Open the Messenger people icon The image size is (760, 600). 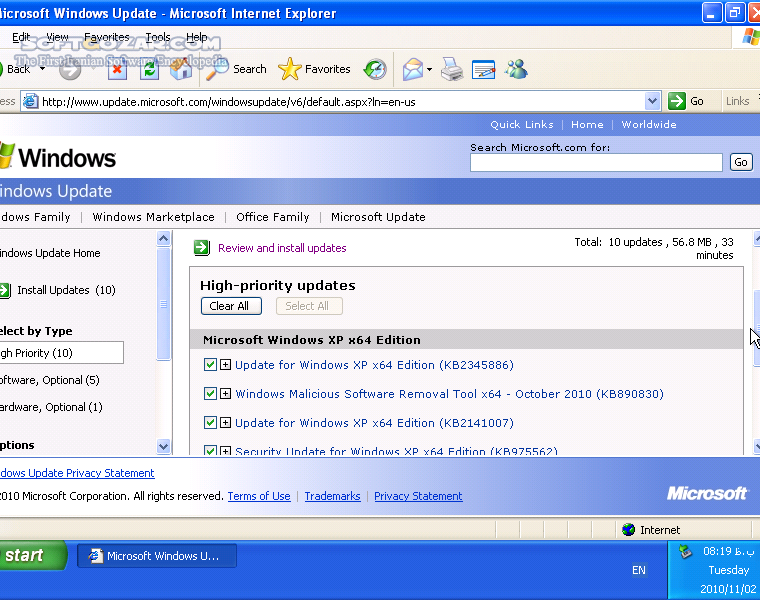click(x=516, y=69)
